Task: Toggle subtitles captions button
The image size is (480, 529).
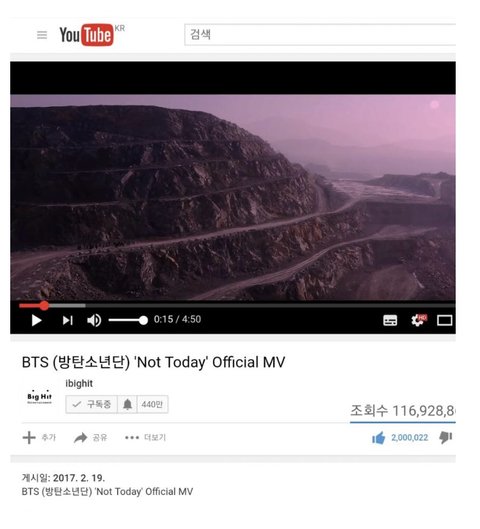Action: [390, 320]
